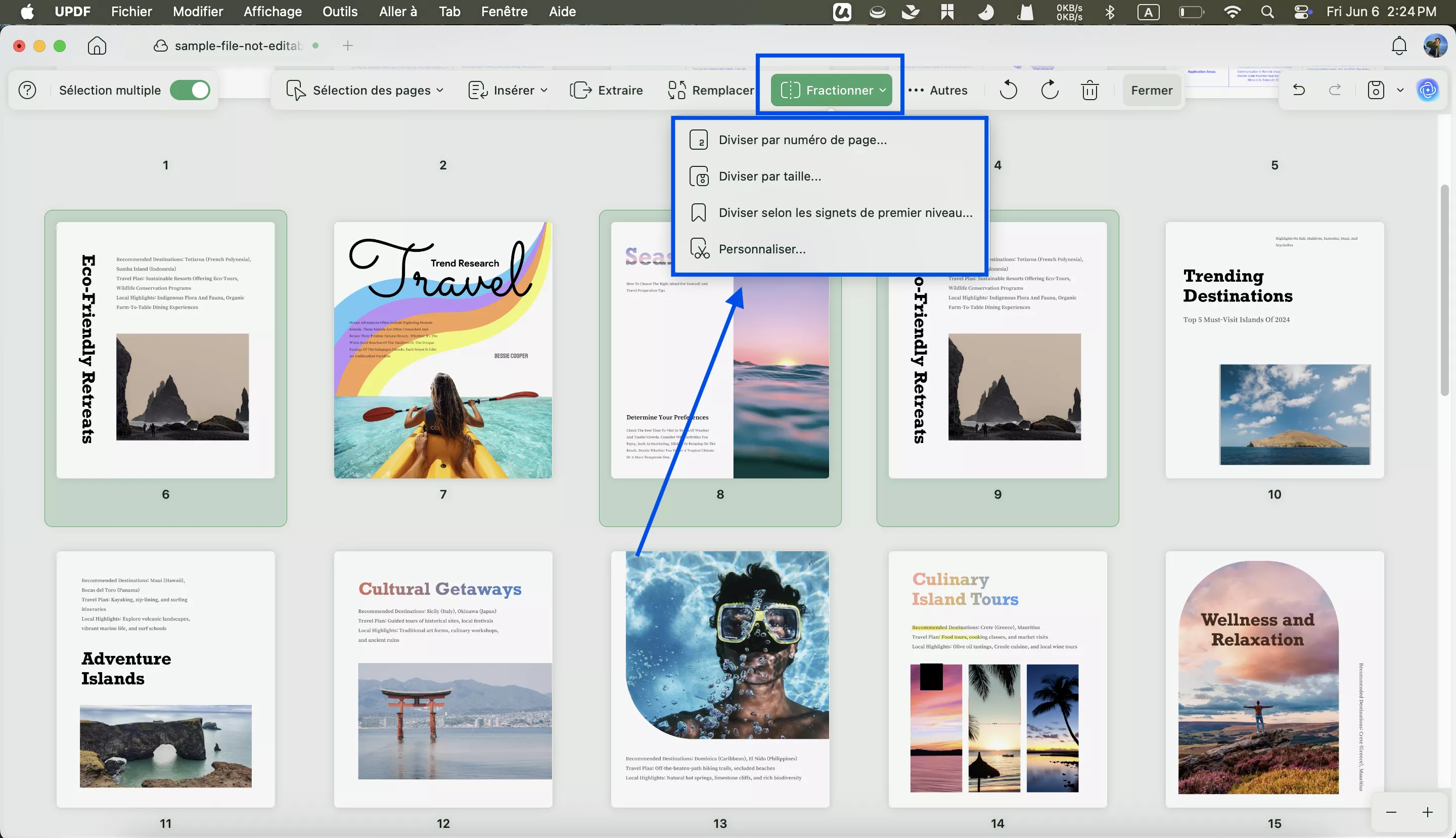Open the Tab menu

449,12
